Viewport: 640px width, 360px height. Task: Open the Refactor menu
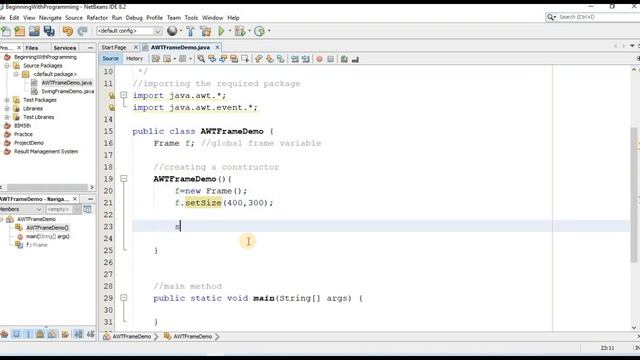click(x=97, y=18)
